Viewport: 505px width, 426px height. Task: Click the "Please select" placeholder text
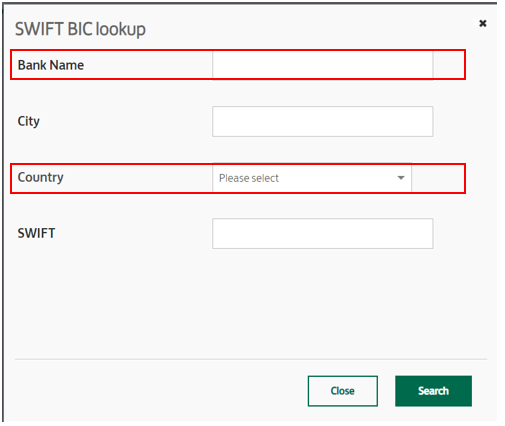point(249,178)
